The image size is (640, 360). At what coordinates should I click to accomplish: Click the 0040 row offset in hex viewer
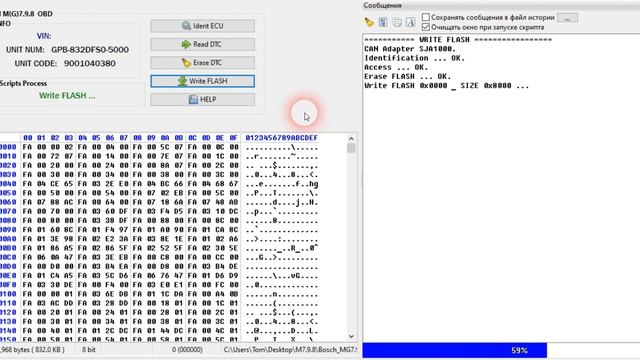pyautogui.click(x=8, y=184)
